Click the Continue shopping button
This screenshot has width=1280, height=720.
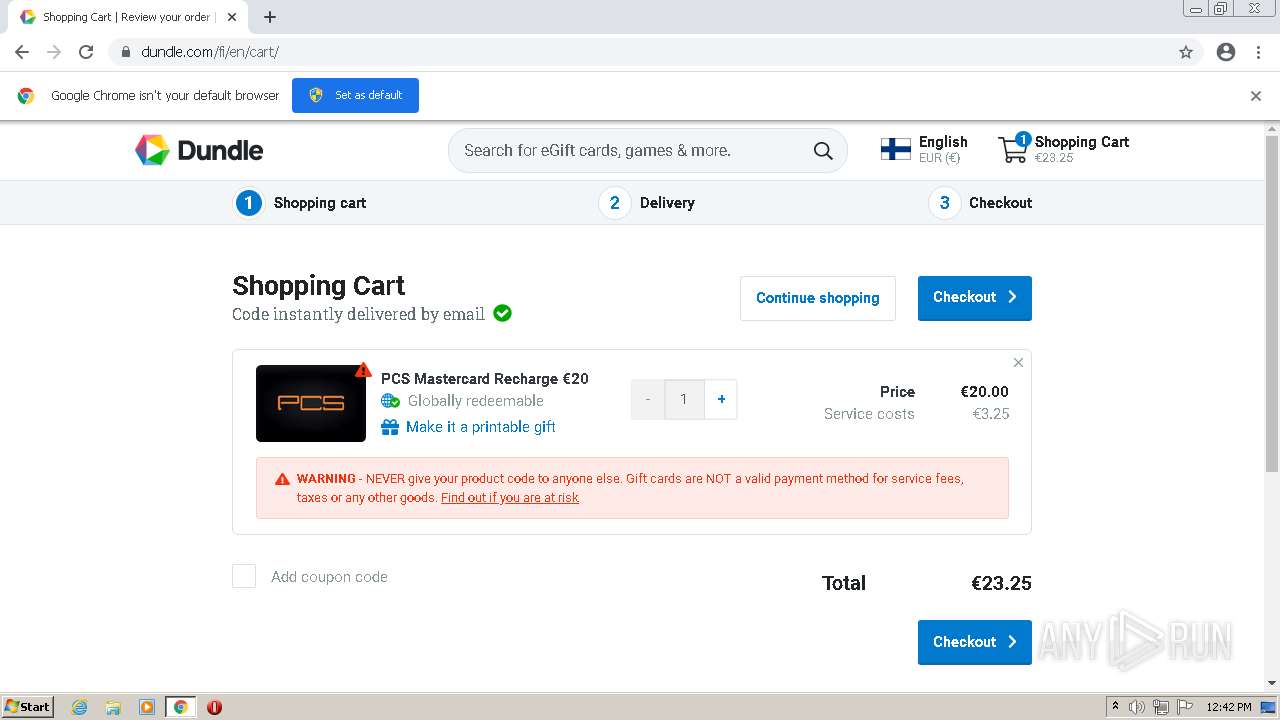point(817,298)
